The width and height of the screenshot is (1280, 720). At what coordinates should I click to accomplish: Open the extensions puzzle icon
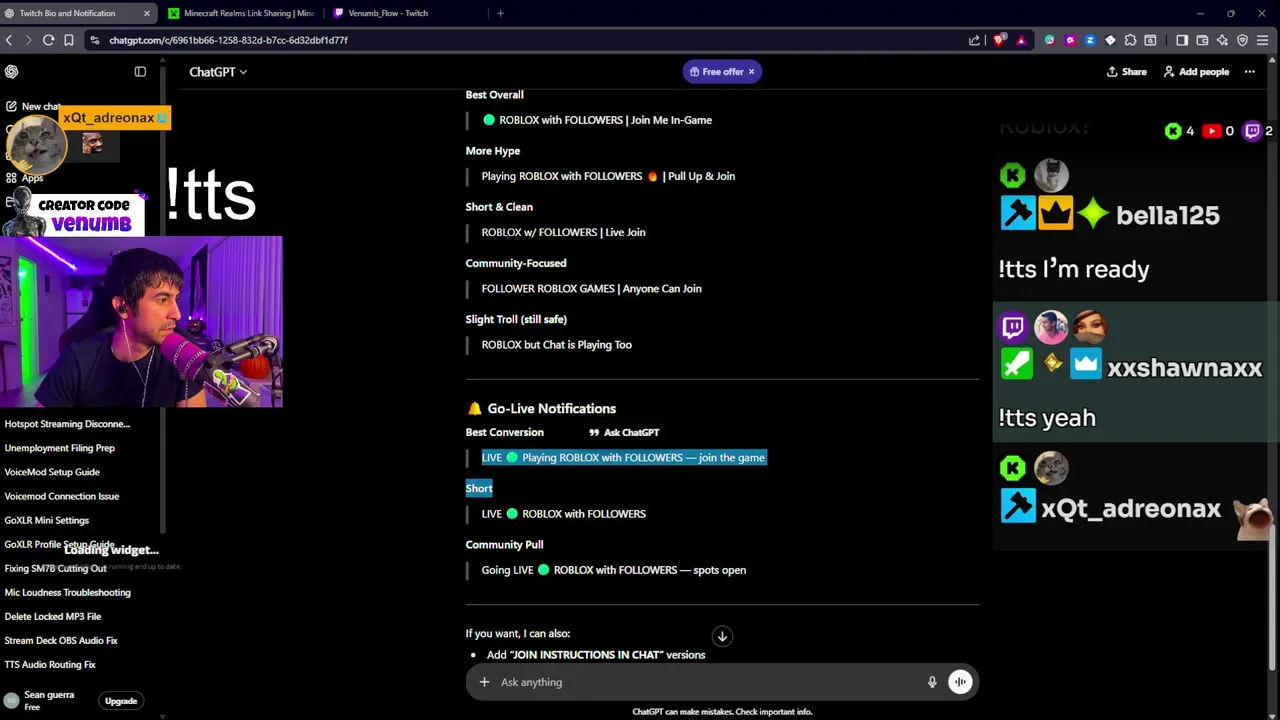click(1130, 40)
